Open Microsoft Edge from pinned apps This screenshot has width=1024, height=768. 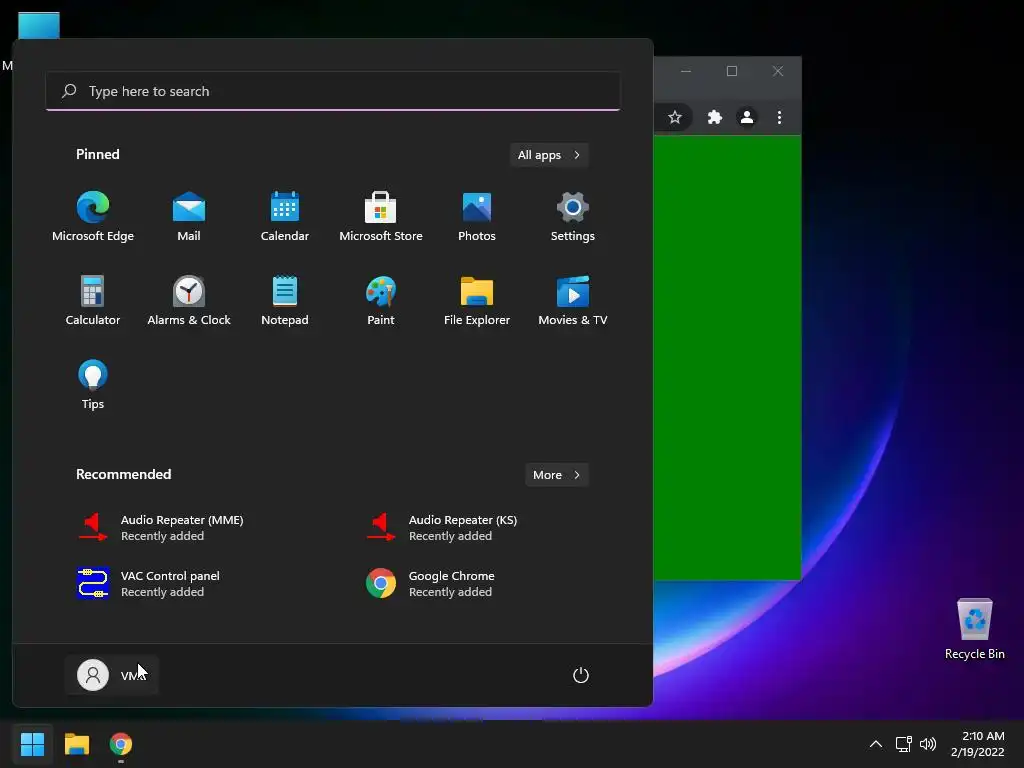click(93, 217)
